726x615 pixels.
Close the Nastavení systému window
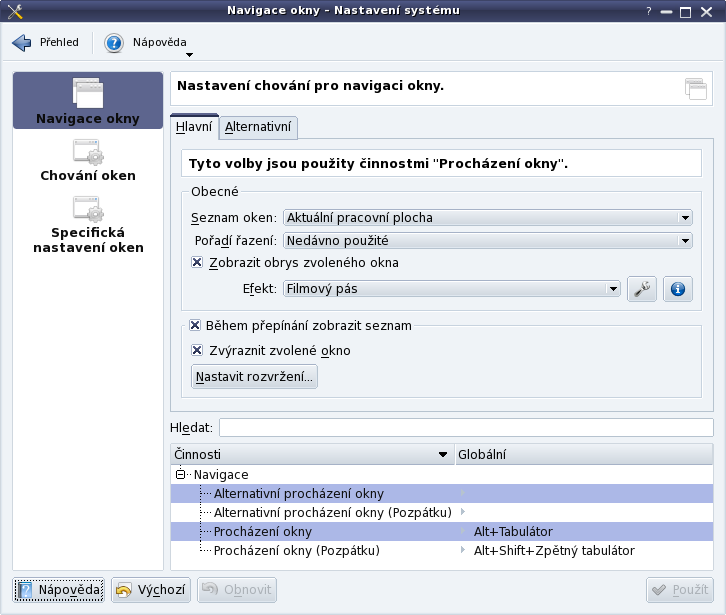tap(707, 12)
